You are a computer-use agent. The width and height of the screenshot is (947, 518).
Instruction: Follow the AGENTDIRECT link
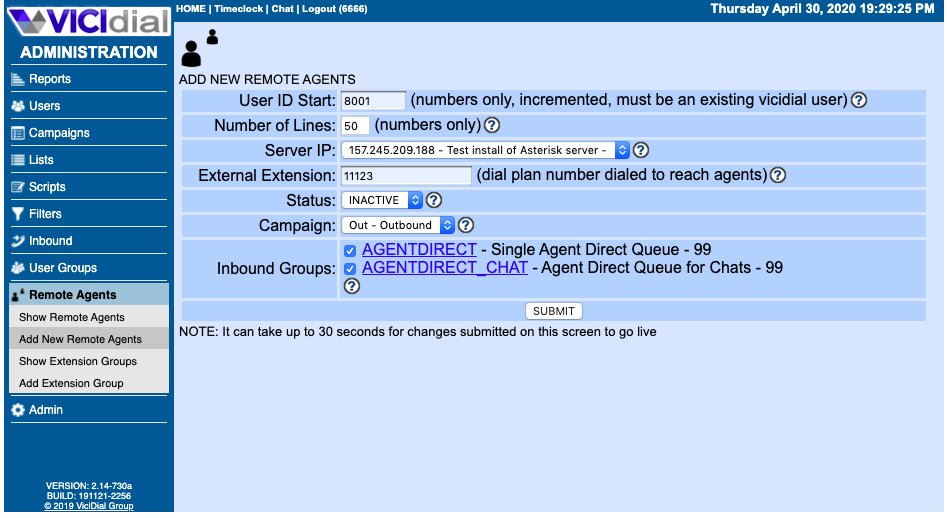[x=419, y=249]
